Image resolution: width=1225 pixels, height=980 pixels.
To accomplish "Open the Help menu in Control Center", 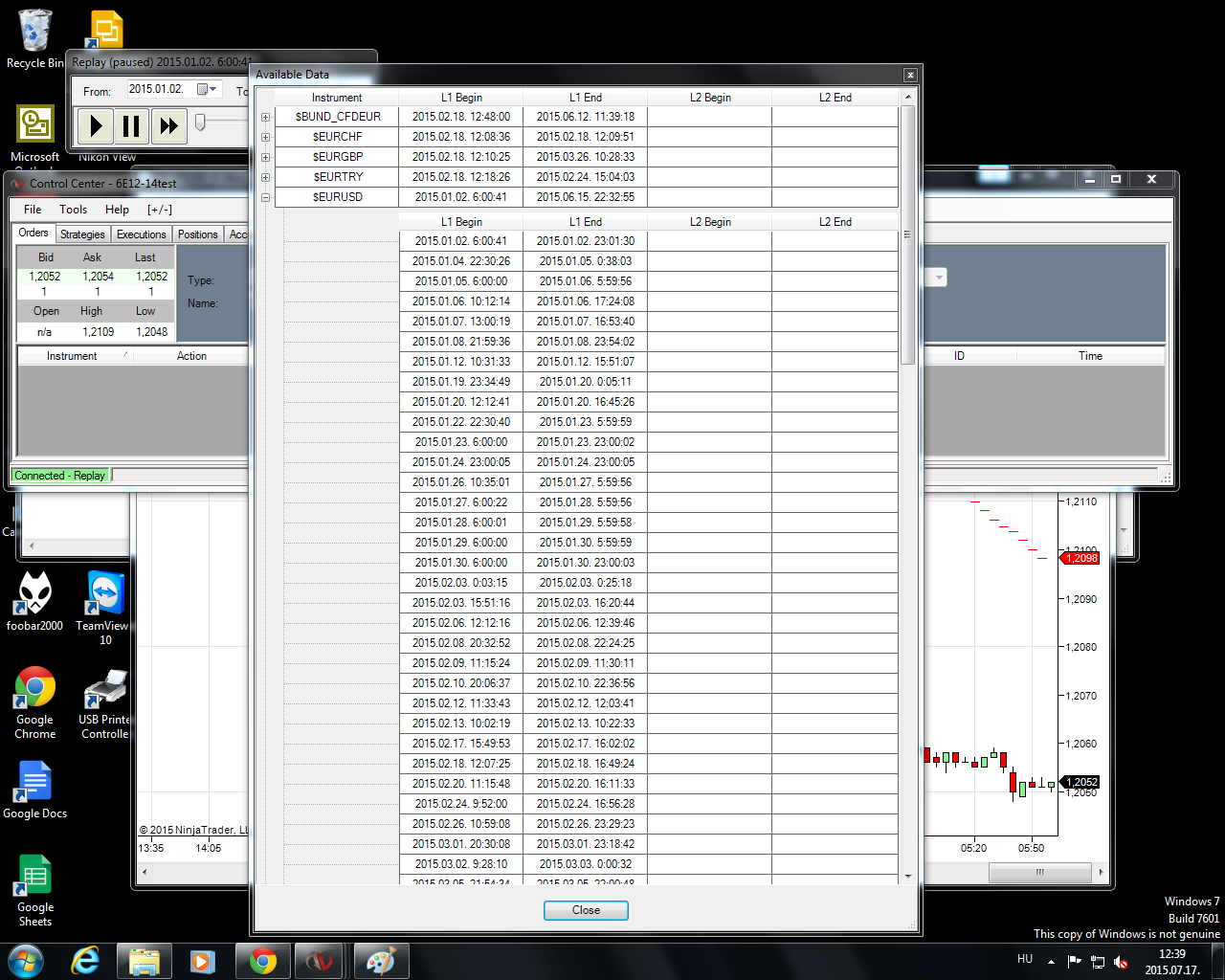I will point(117,210).
